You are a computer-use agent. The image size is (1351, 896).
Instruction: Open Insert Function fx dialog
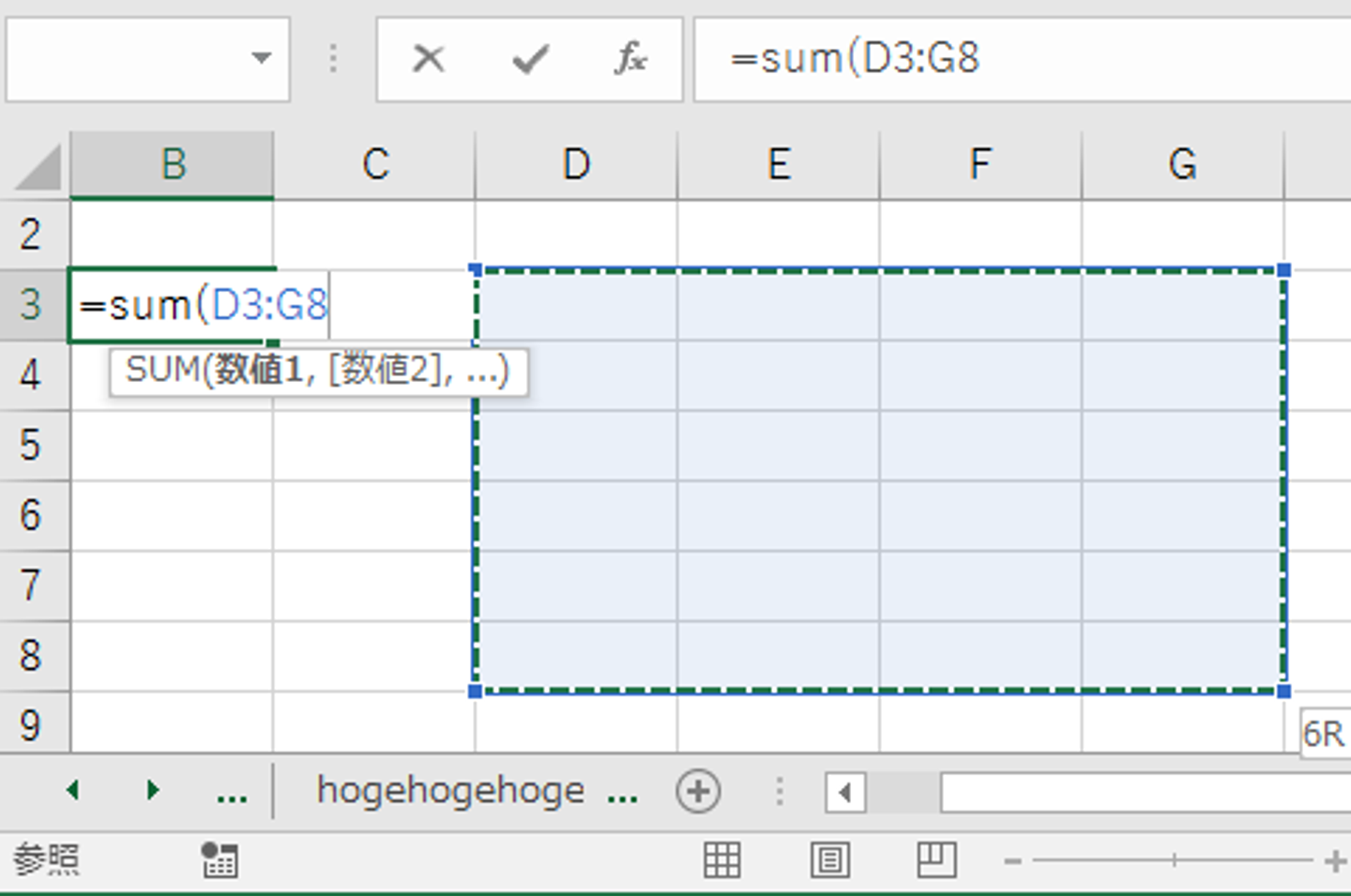click(630, 59)
